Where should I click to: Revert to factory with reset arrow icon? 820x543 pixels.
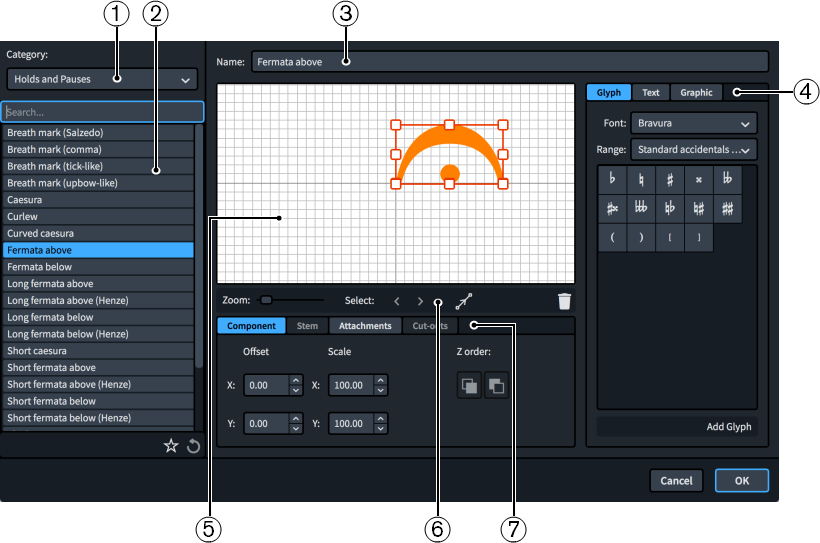pos(193,446)
